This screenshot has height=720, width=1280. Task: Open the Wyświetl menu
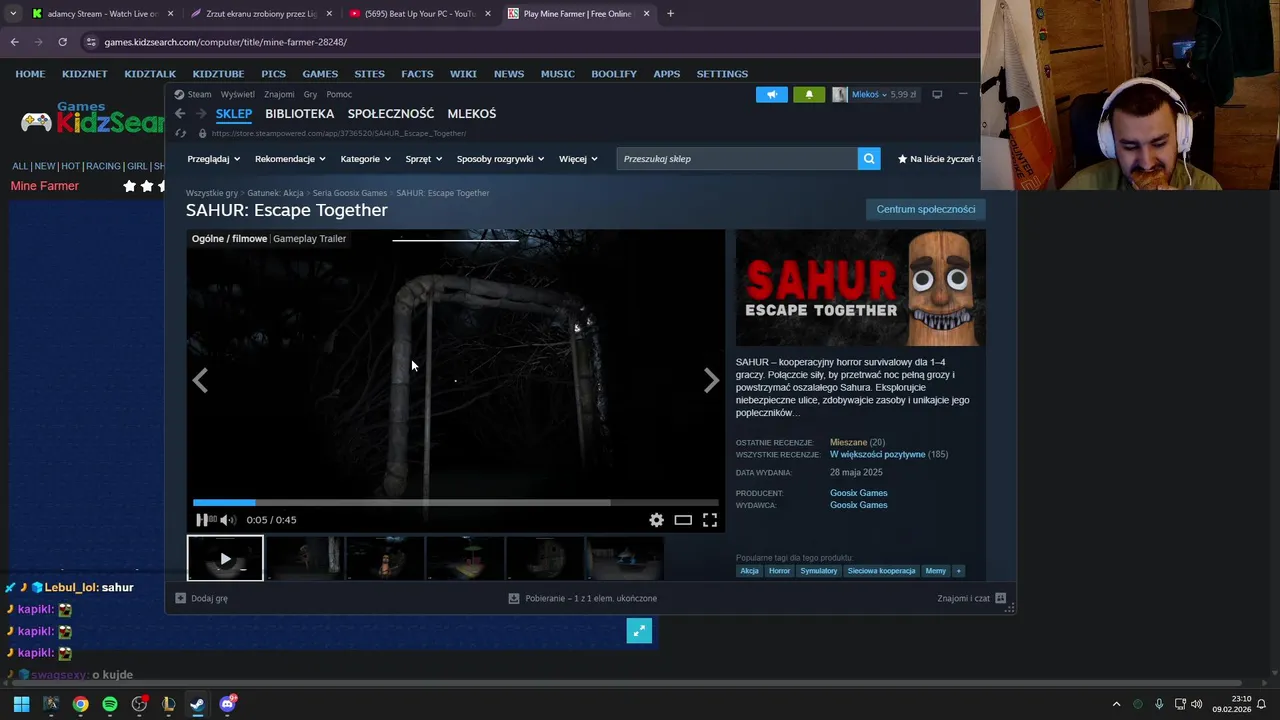tap(238, 94)
